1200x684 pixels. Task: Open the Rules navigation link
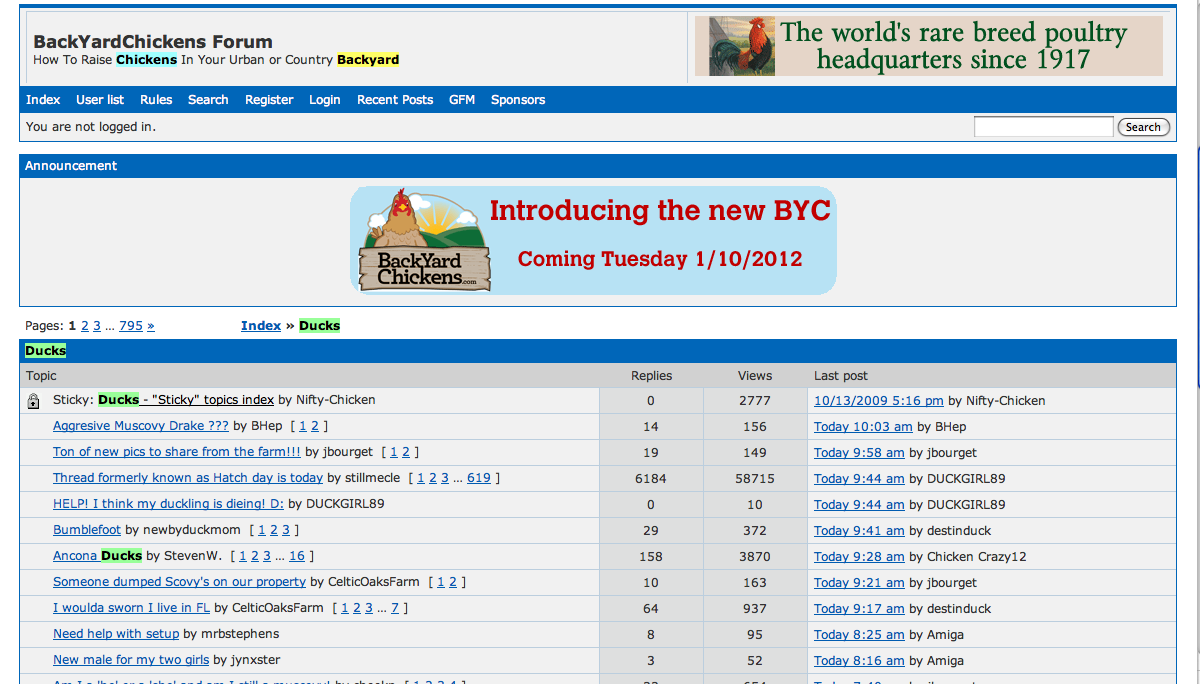tap(156, 100)
